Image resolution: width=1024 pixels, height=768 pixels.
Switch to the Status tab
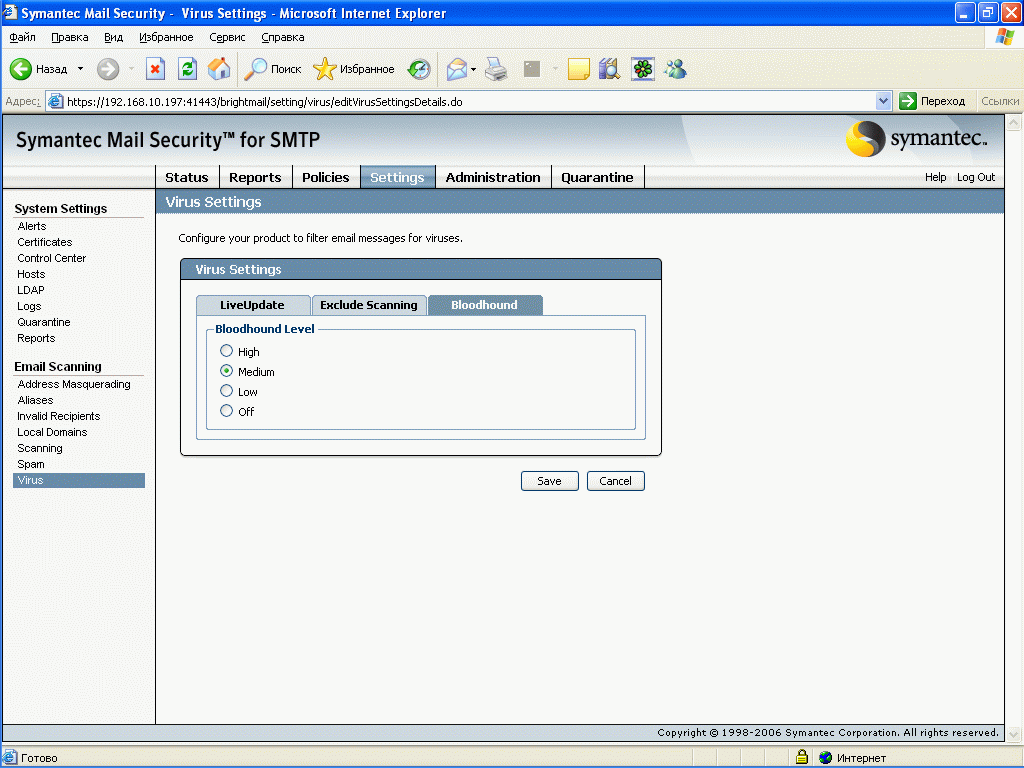pos(187,178)
